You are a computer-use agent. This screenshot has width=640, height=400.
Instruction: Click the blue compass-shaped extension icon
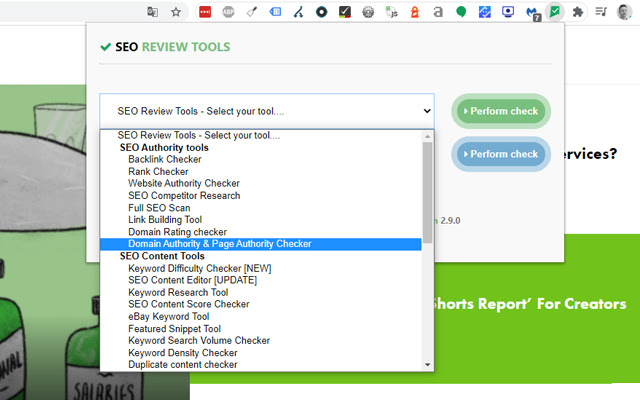pos(298,12)
